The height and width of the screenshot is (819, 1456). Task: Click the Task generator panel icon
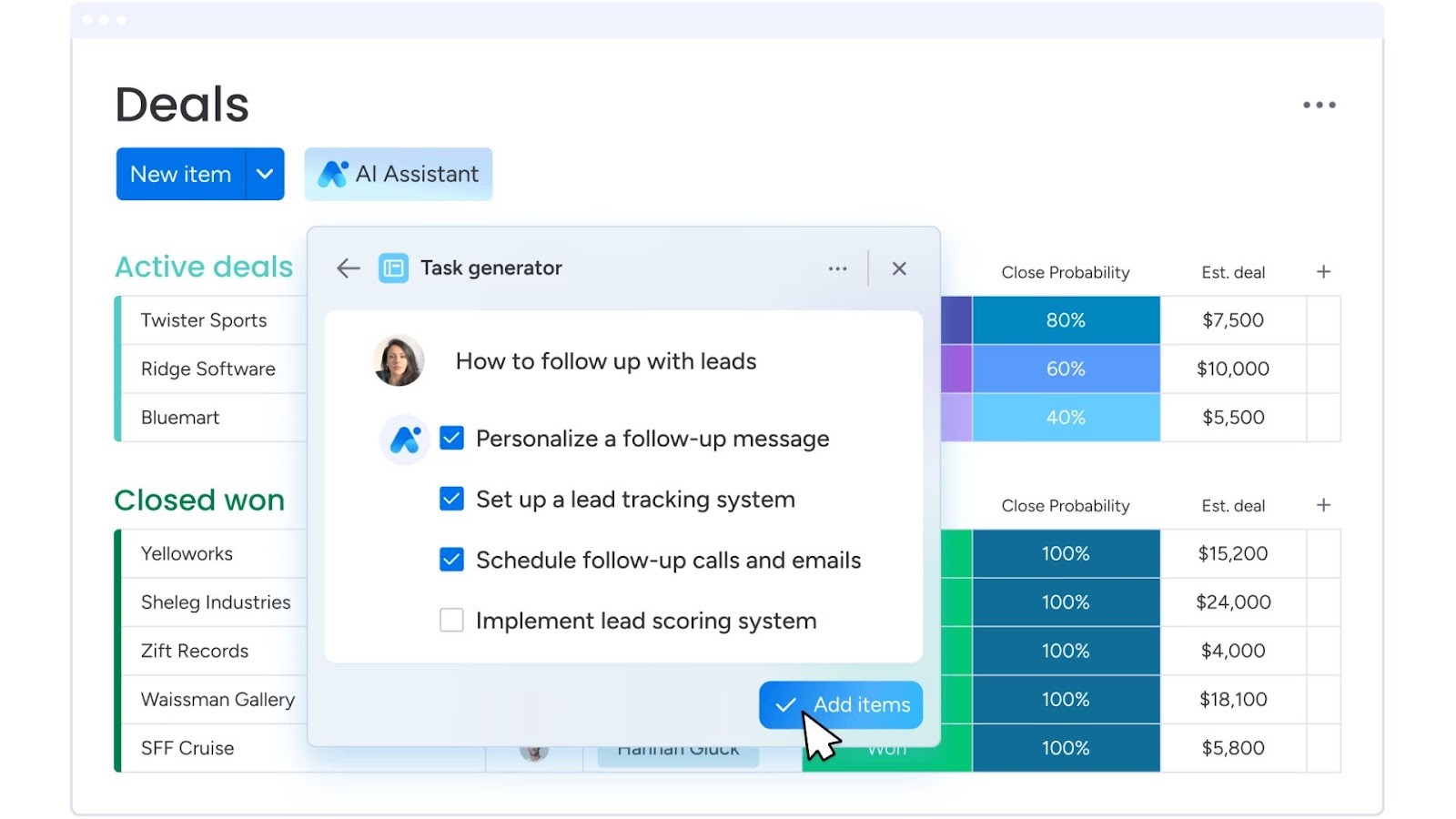393,268
